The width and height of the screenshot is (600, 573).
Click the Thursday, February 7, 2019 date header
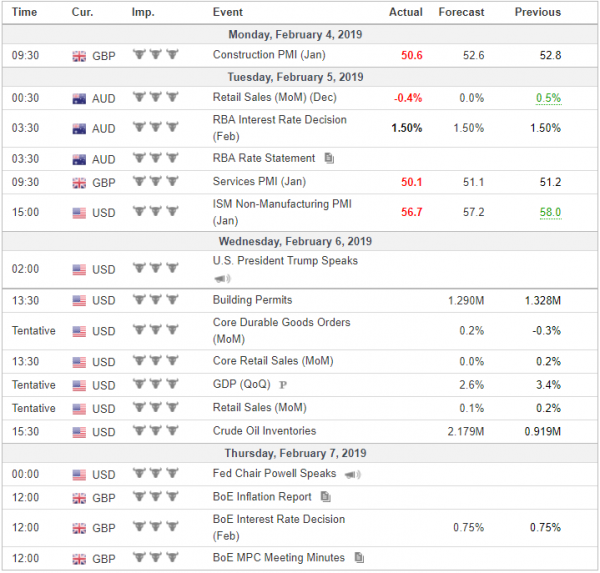[295, 453]
